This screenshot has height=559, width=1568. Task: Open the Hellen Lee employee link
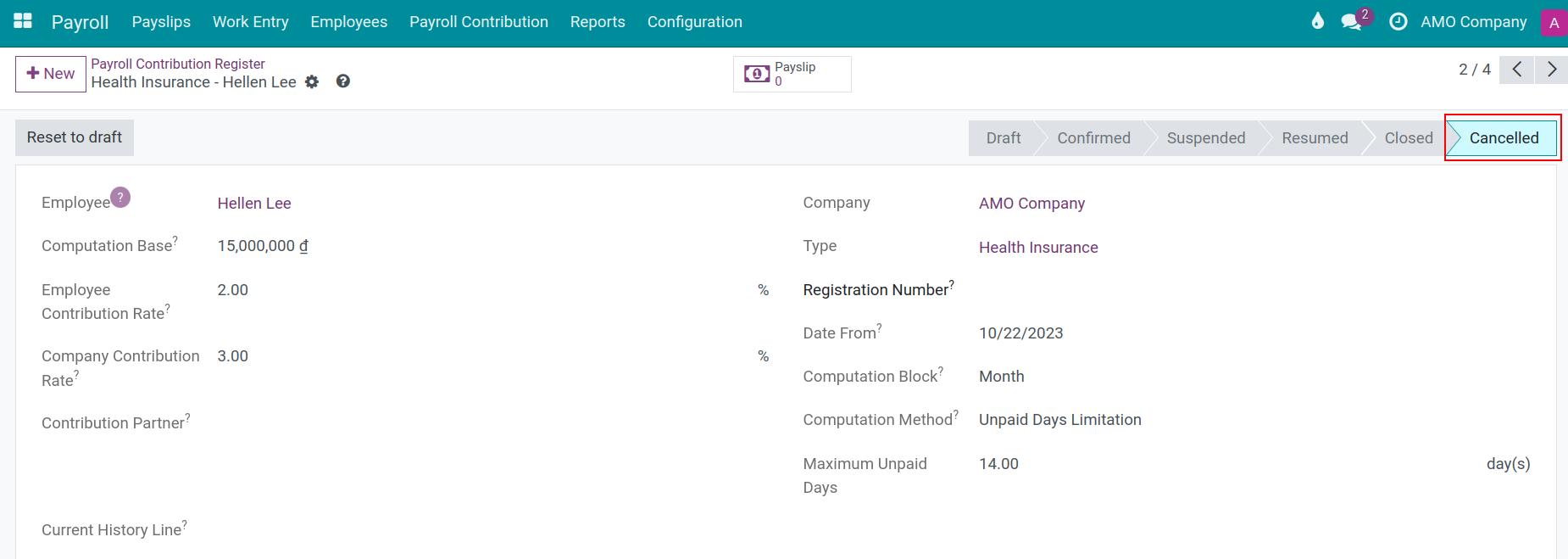254,204
